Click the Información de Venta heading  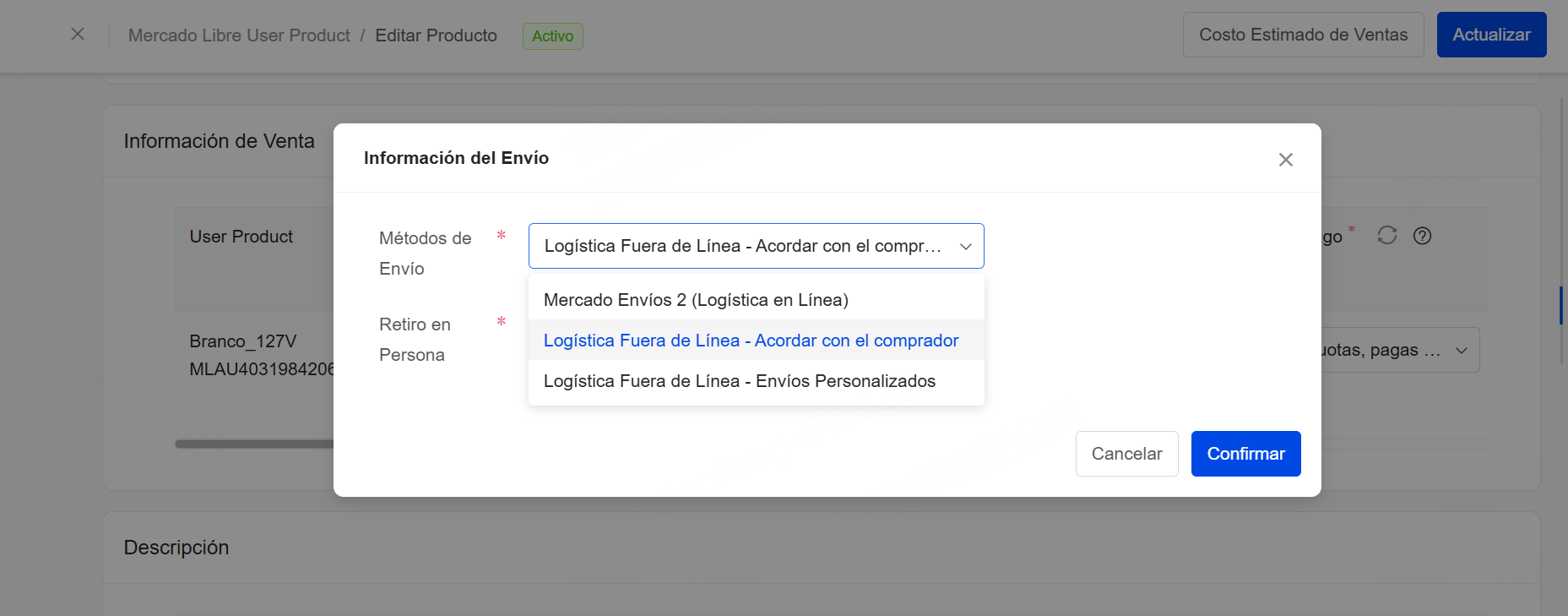[x=220, y=141]
